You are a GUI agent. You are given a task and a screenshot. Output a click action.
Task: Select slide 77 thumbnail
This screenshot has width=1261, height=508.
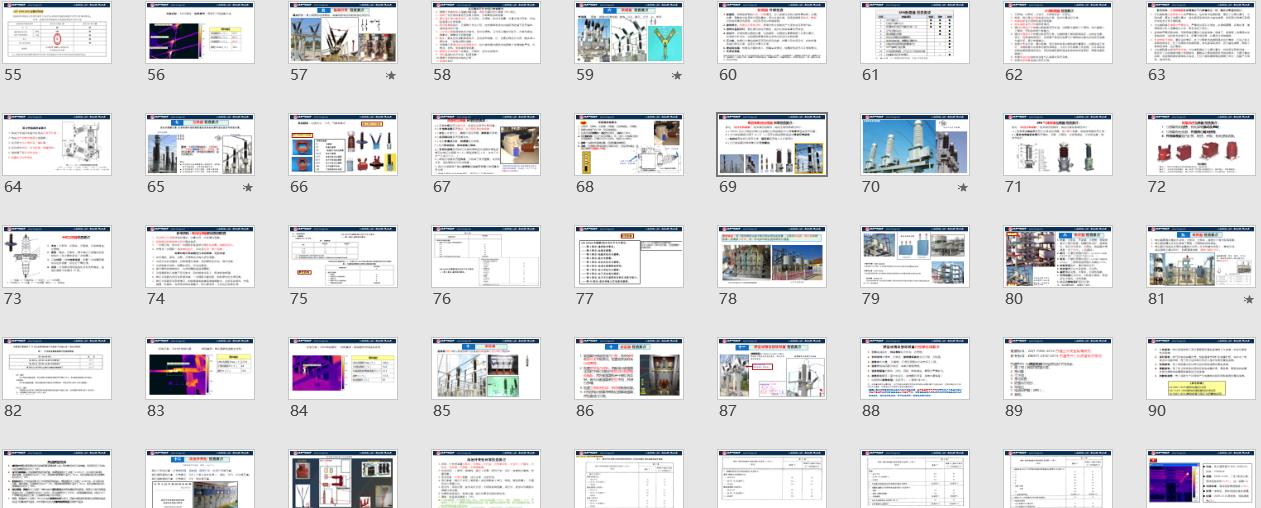tap(629, 257)
